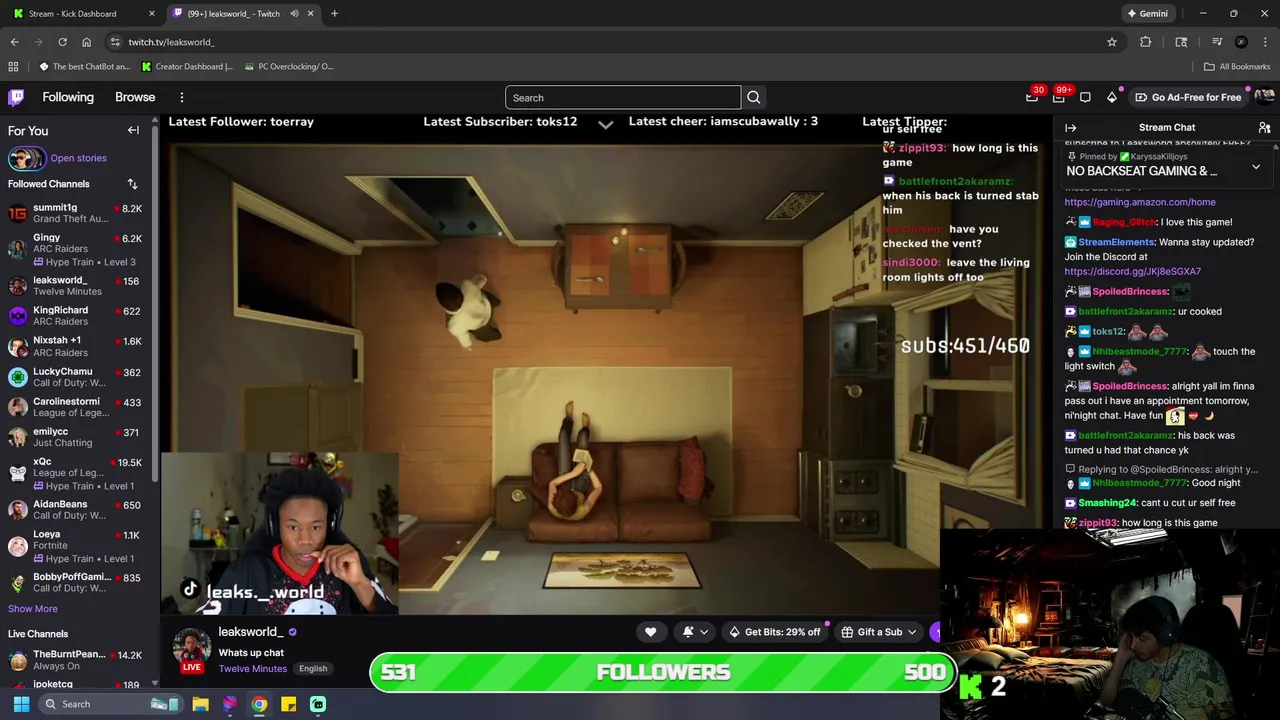Open the Twitch user avatar menu
Image resolution: width=1280 pixels, height=720 pixels.
pyautogui.click(x=1264, y=97)
